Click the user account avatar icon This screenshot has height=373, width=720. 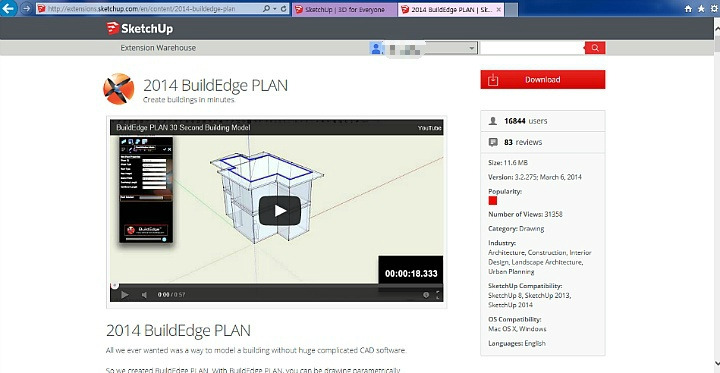tap(376, 48)
